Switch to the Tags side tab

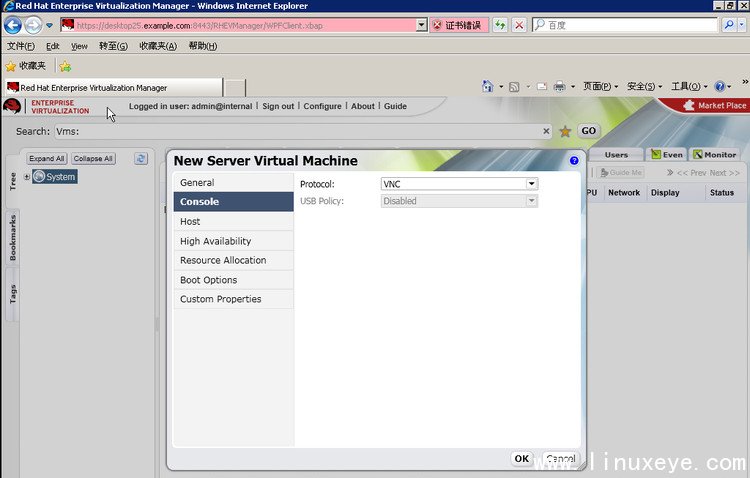pos(12,294)
